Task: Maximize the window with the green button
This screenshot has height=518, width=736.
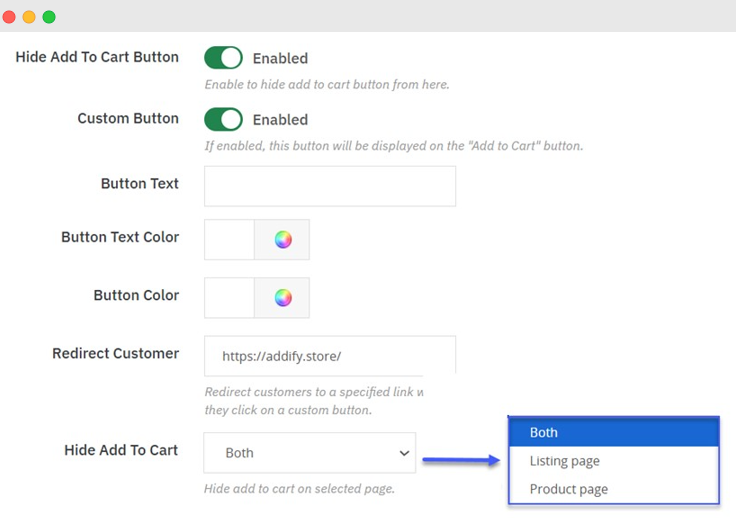Action: 49,17
